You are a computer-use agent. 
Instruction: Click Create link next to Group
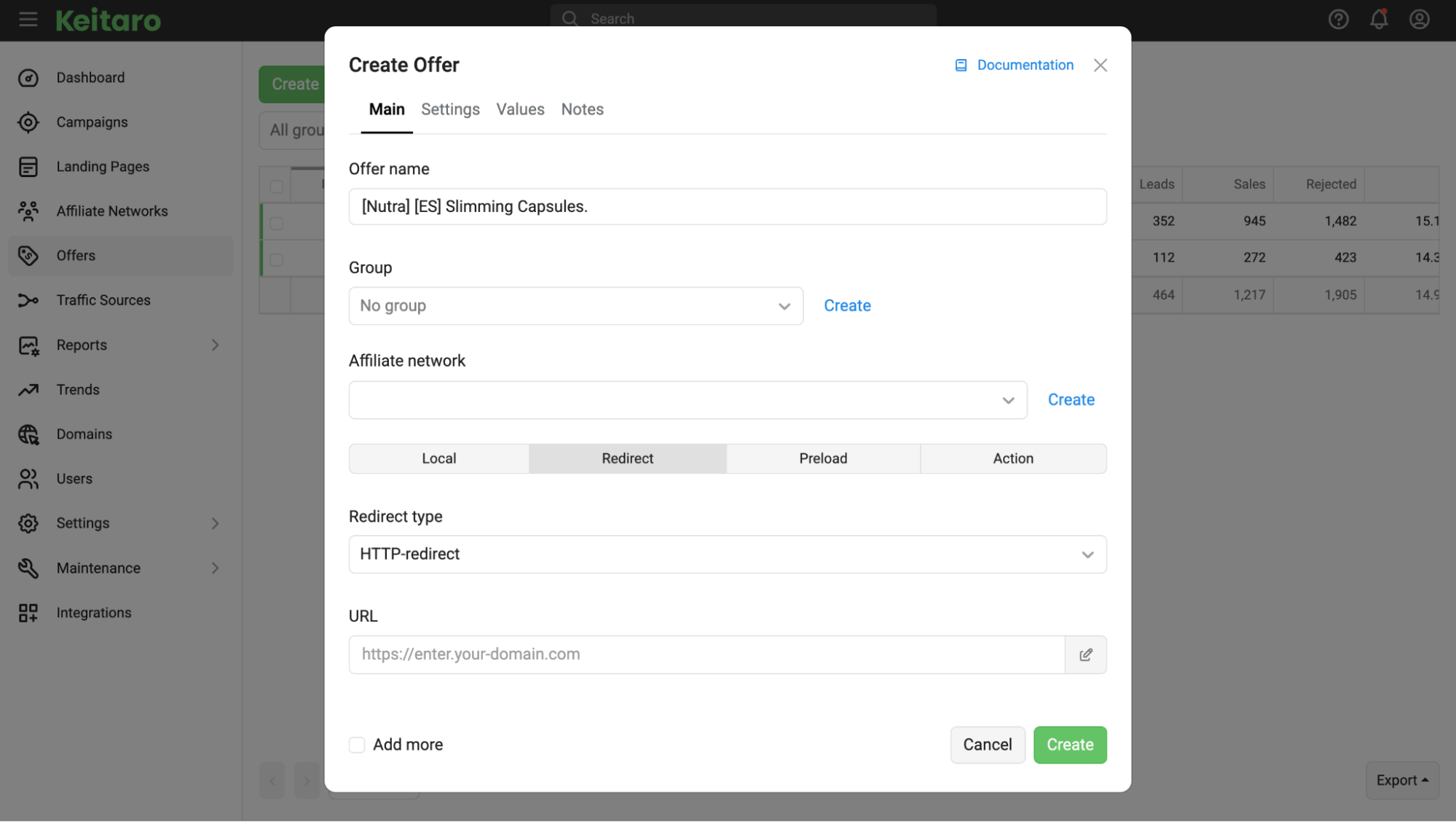click(847, 306)
